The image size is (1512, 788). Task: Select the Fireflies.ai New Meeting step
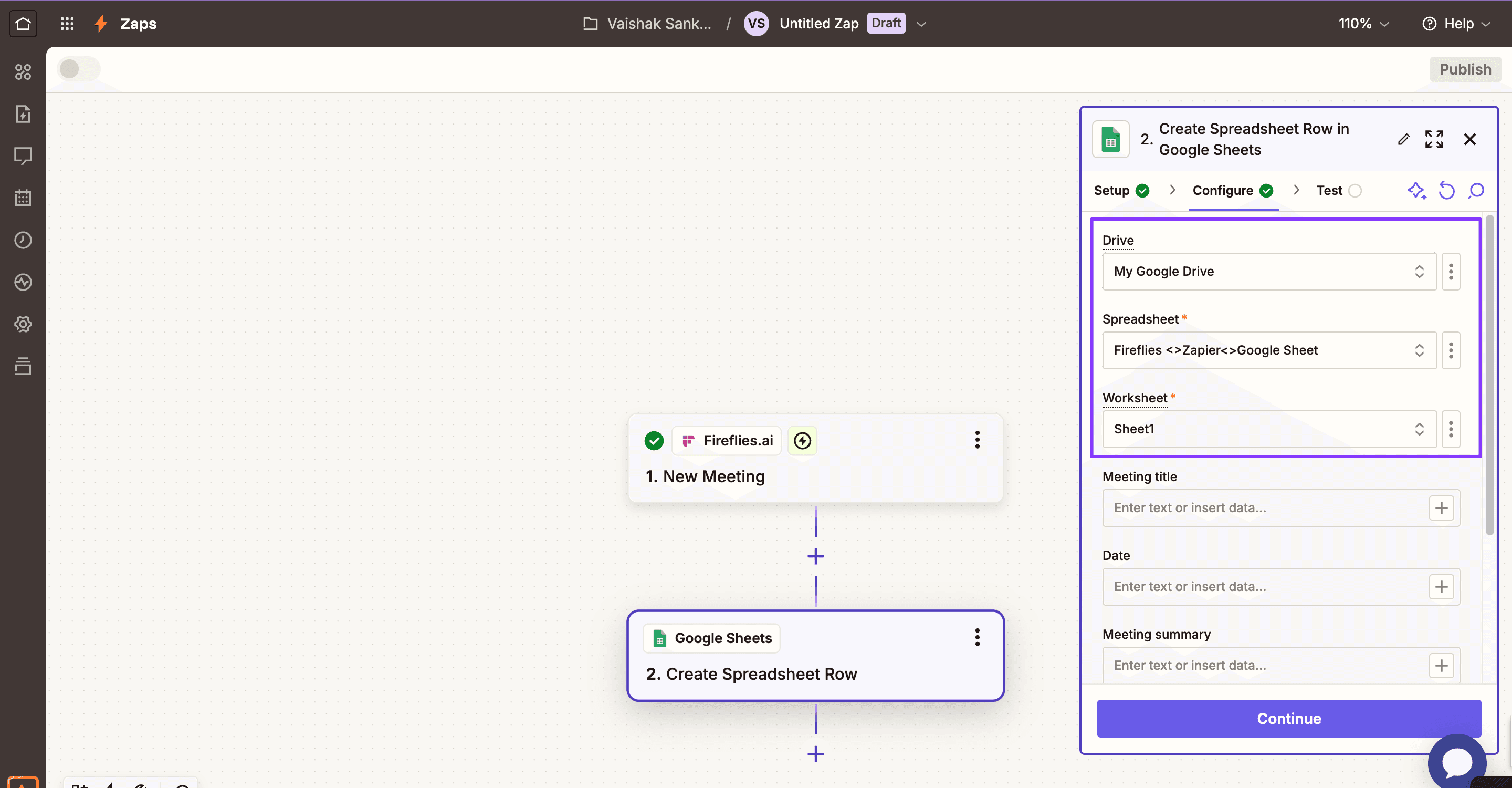815,458
